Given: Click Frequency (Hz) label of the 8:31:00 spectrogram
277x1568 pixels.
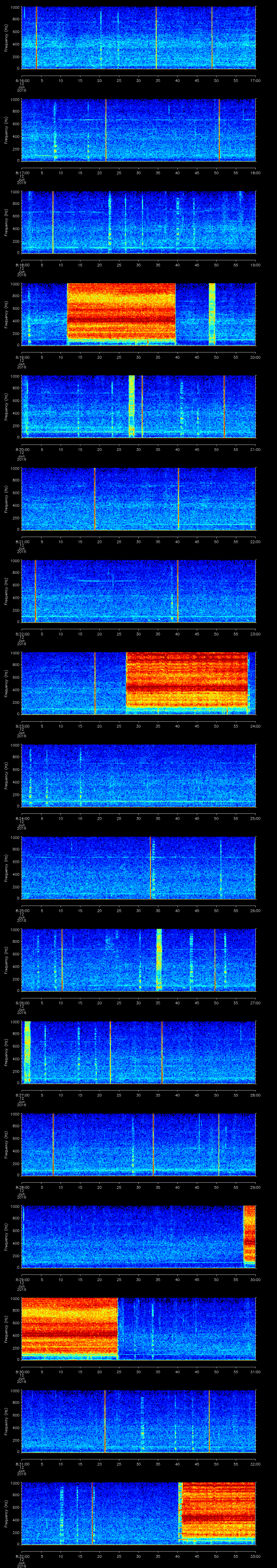Looking at the screenshot, I should pyautogui.click(x=6, y=1421).
